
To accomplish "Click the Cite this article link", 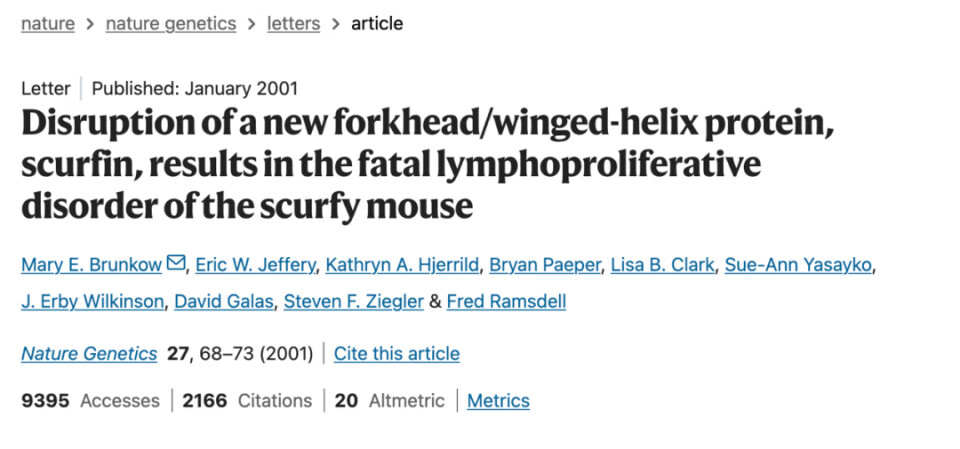I will (x=397, y=353).
